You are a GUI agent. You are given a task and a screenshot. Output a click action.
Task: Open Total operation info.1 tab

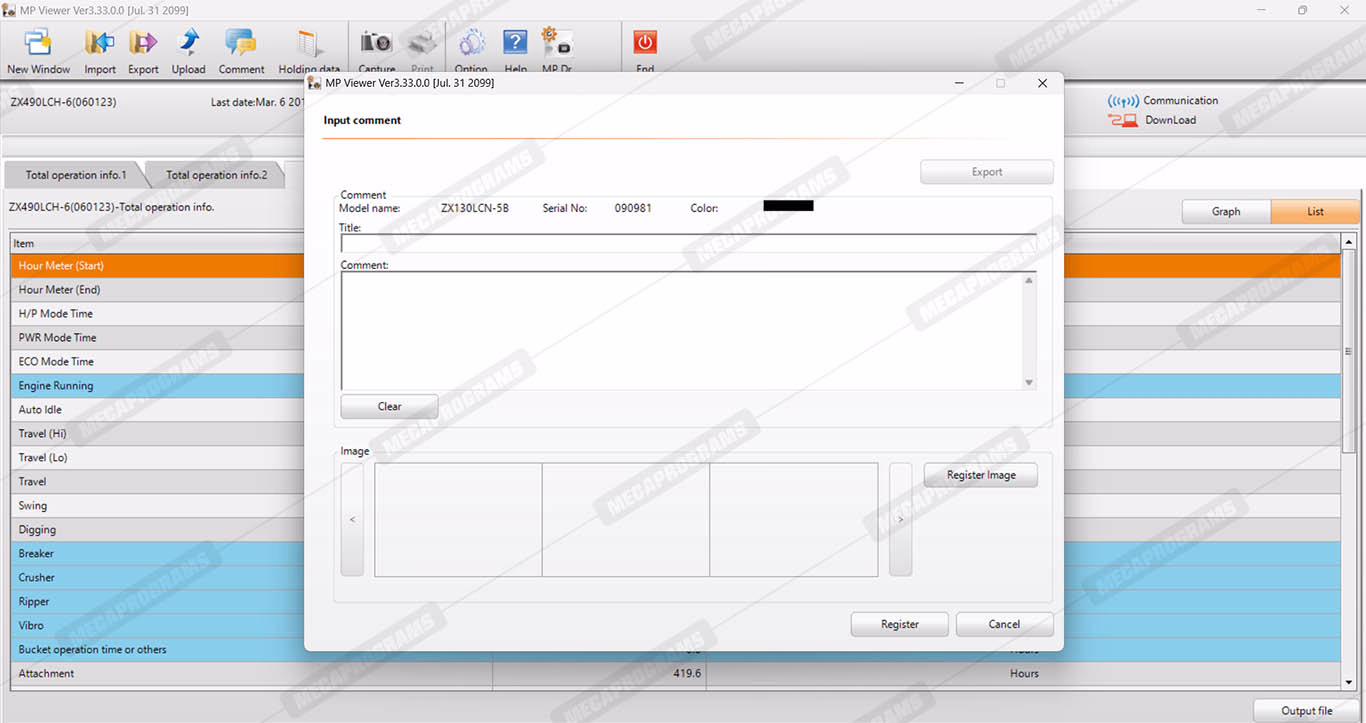point(76,175)
